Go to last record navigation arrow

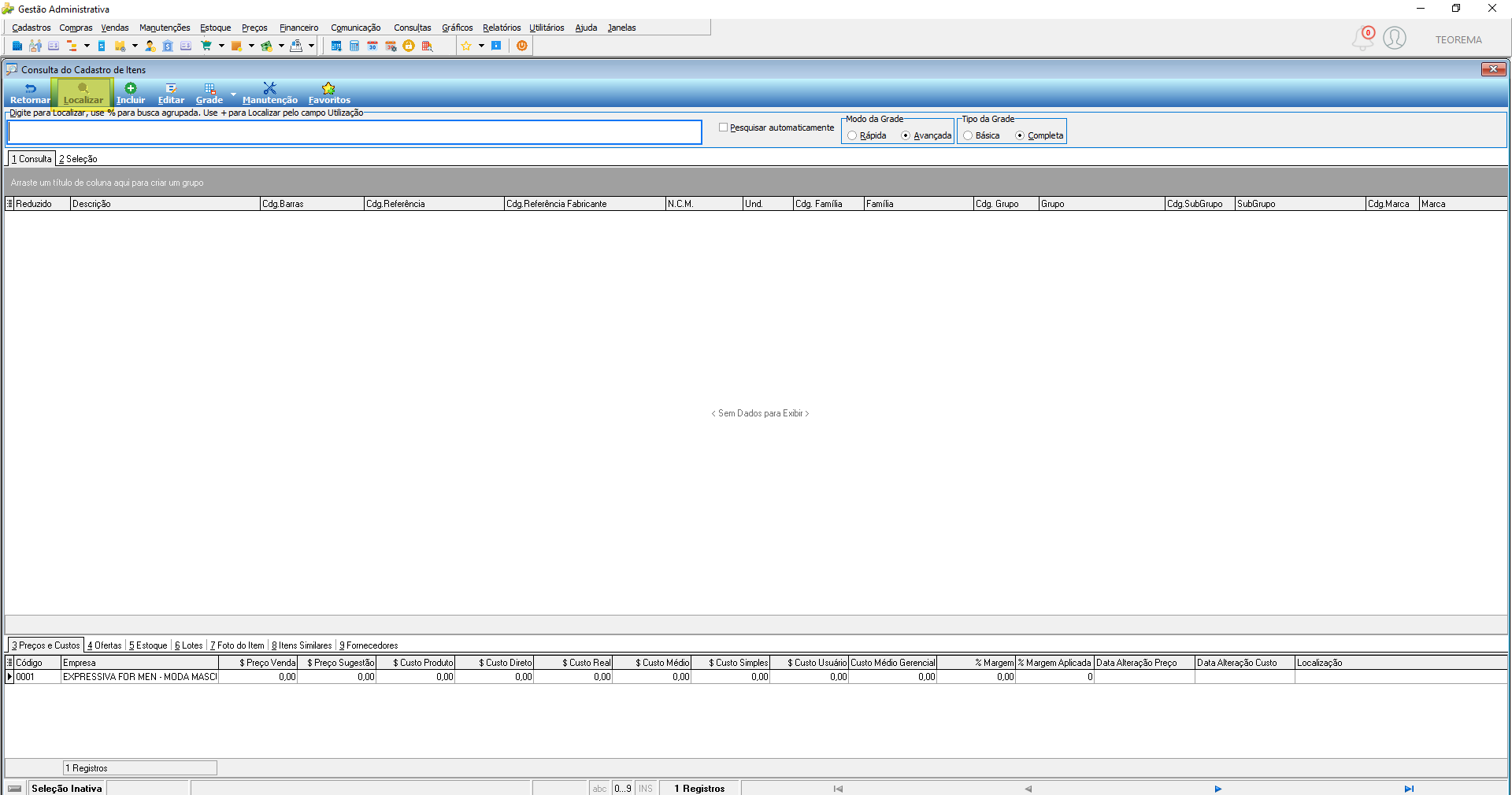pyautogui.click(x=1409, y=789)
